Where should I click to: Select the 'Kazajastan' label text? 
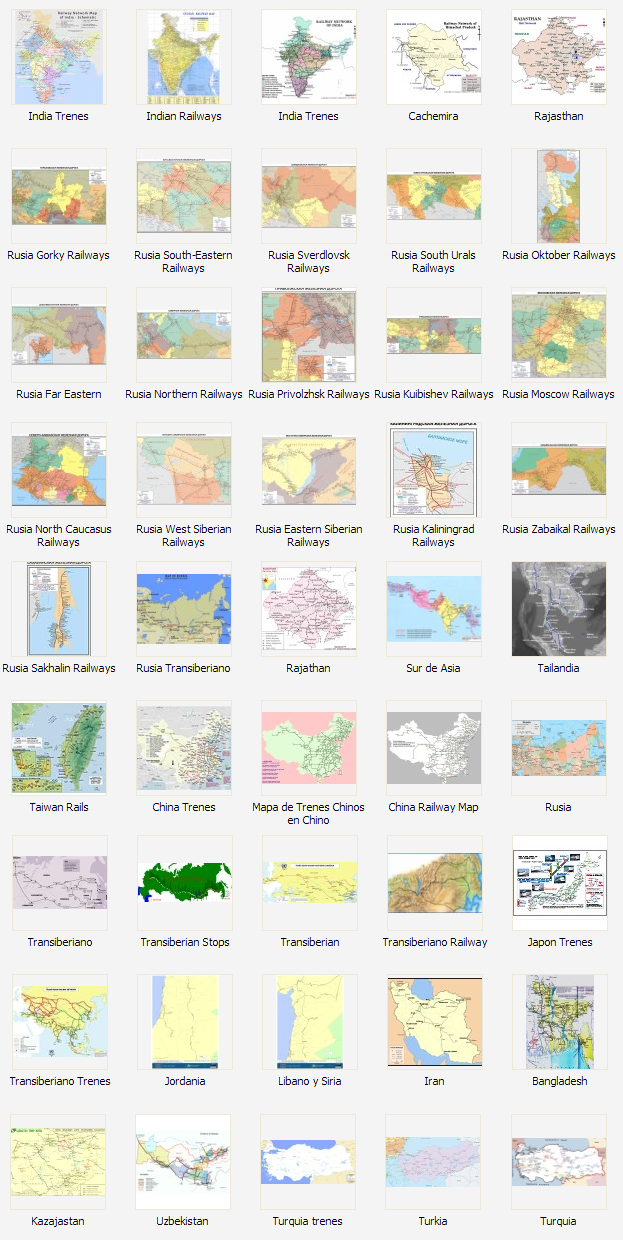coord(58,1221)
